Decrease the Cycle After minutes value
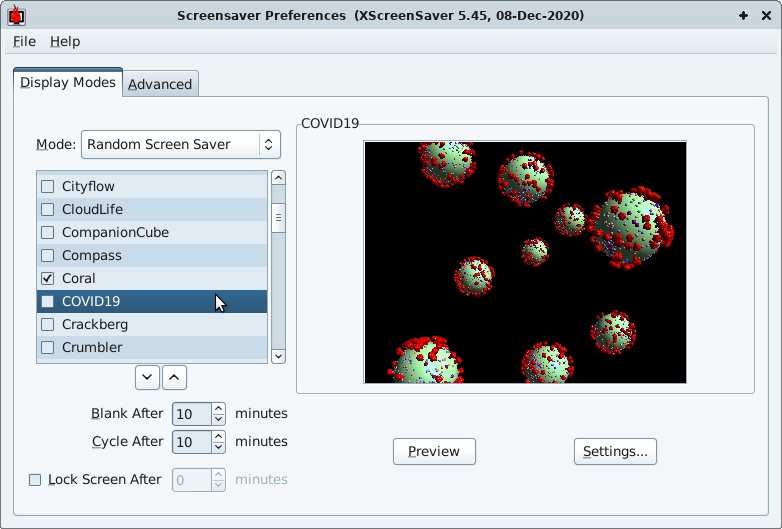 [218, 447]
